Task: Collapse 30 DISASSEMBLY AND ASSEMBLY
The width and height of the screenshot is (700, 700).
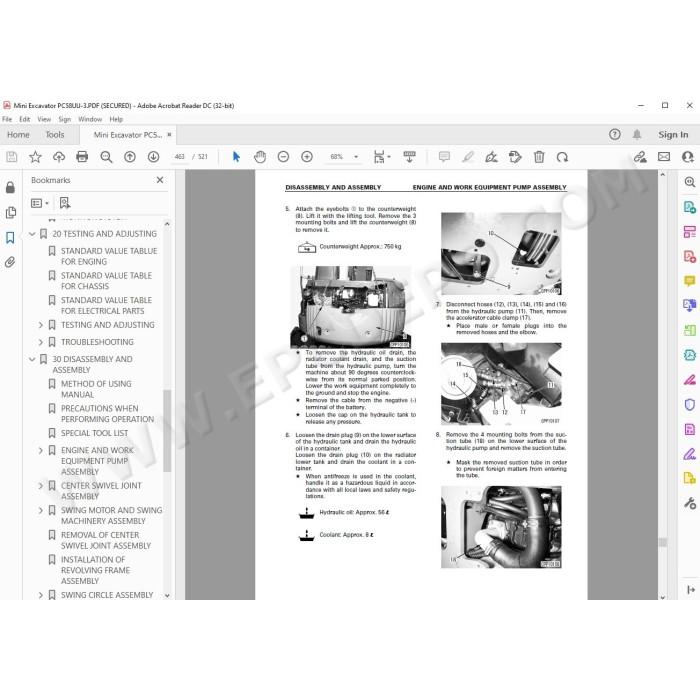Action: click(32, 359)
